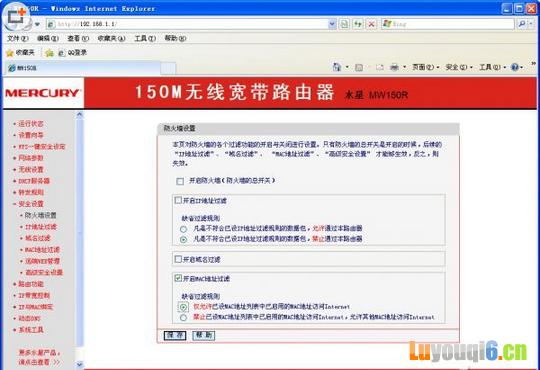Open search provider dropdown arrow
The height and width of the screenshot is (370, 540).
tap(531, 24)
